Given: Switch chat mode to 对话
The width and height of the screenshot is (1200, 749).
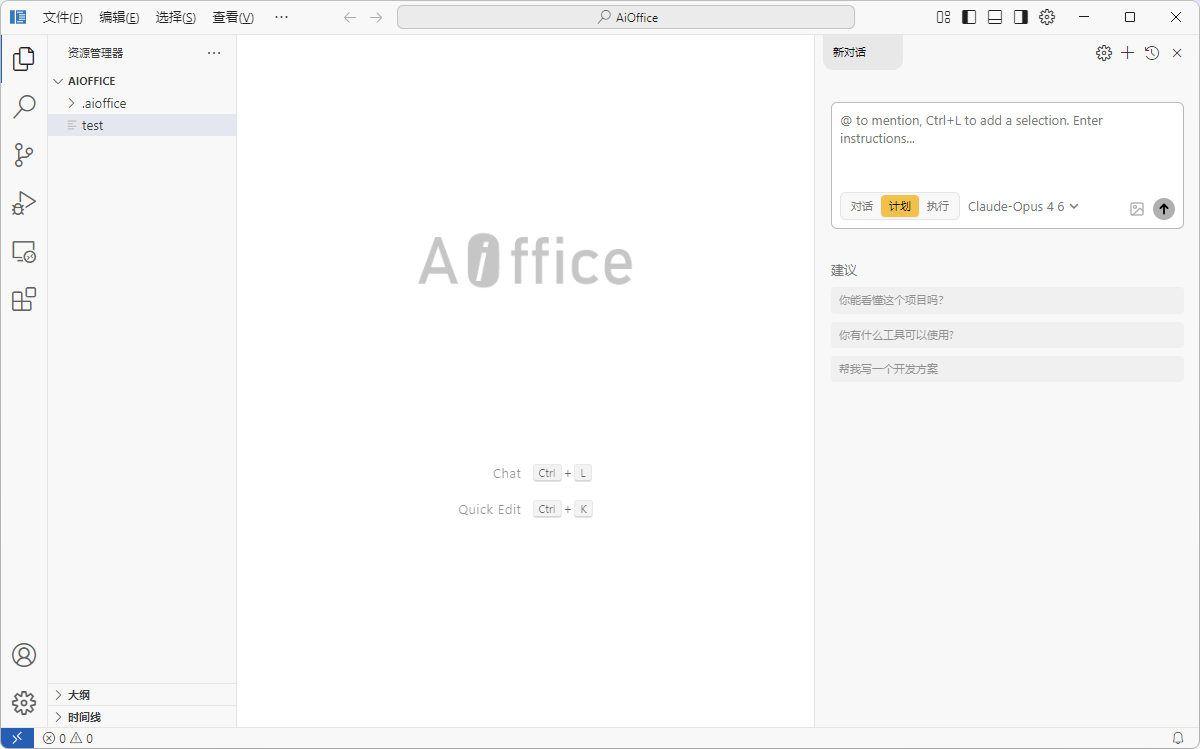Looking at the screenshot, I should [861, 206].
